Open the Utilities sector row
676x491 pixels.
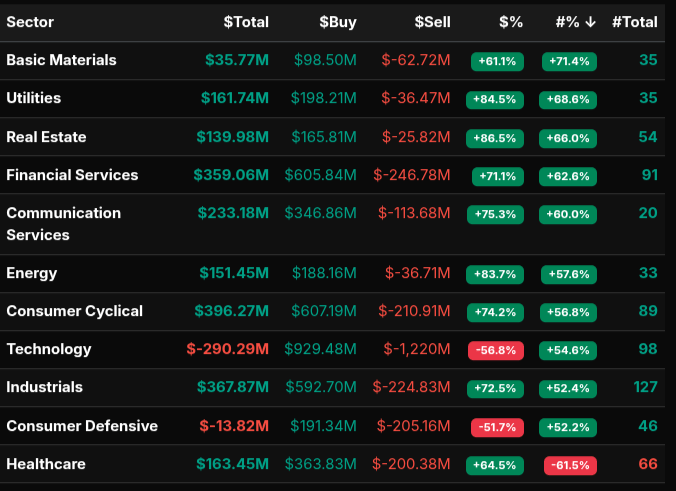34,98
